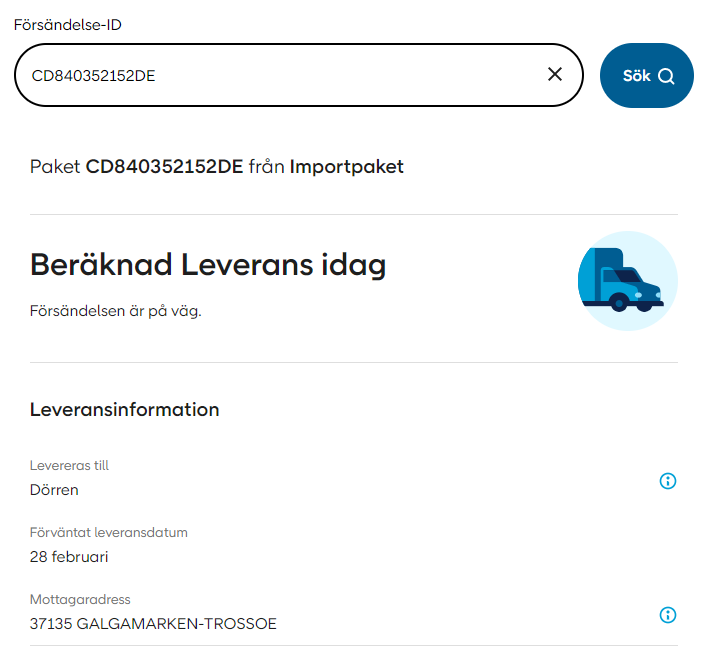
Task: Click the Leveransinformation section heading
Action: click(x=124, y=409)
